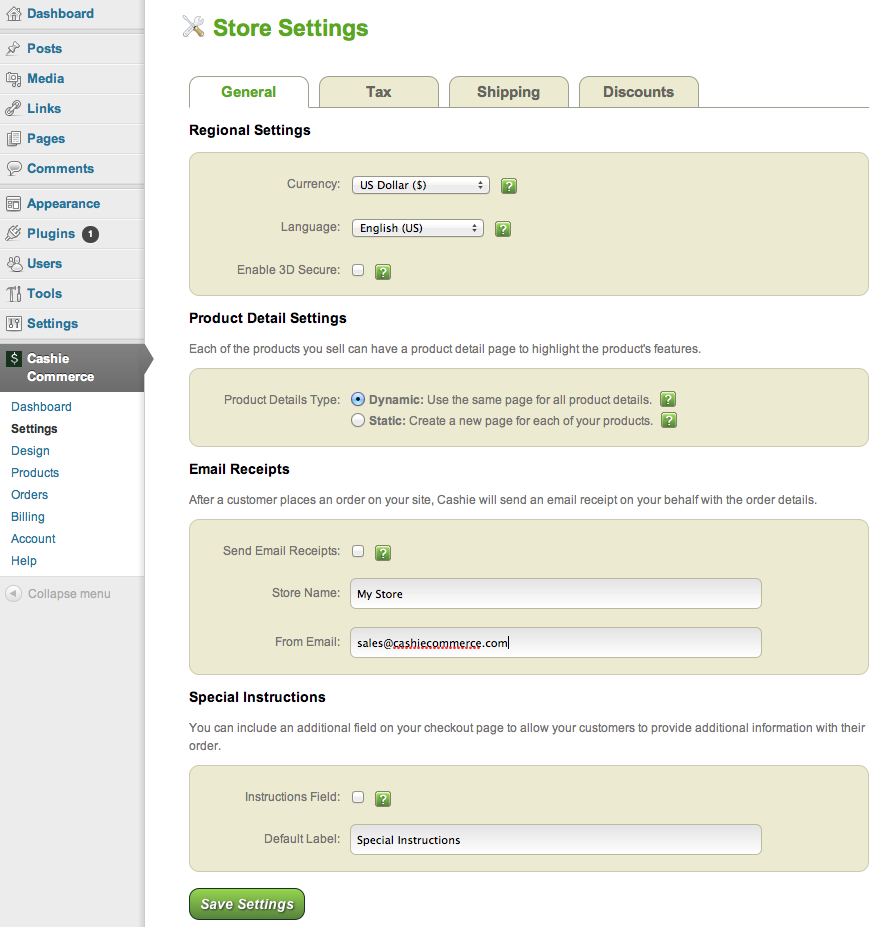The image size is (878, 927).
Task: Open help for Static product details
Action: [669, 420]
